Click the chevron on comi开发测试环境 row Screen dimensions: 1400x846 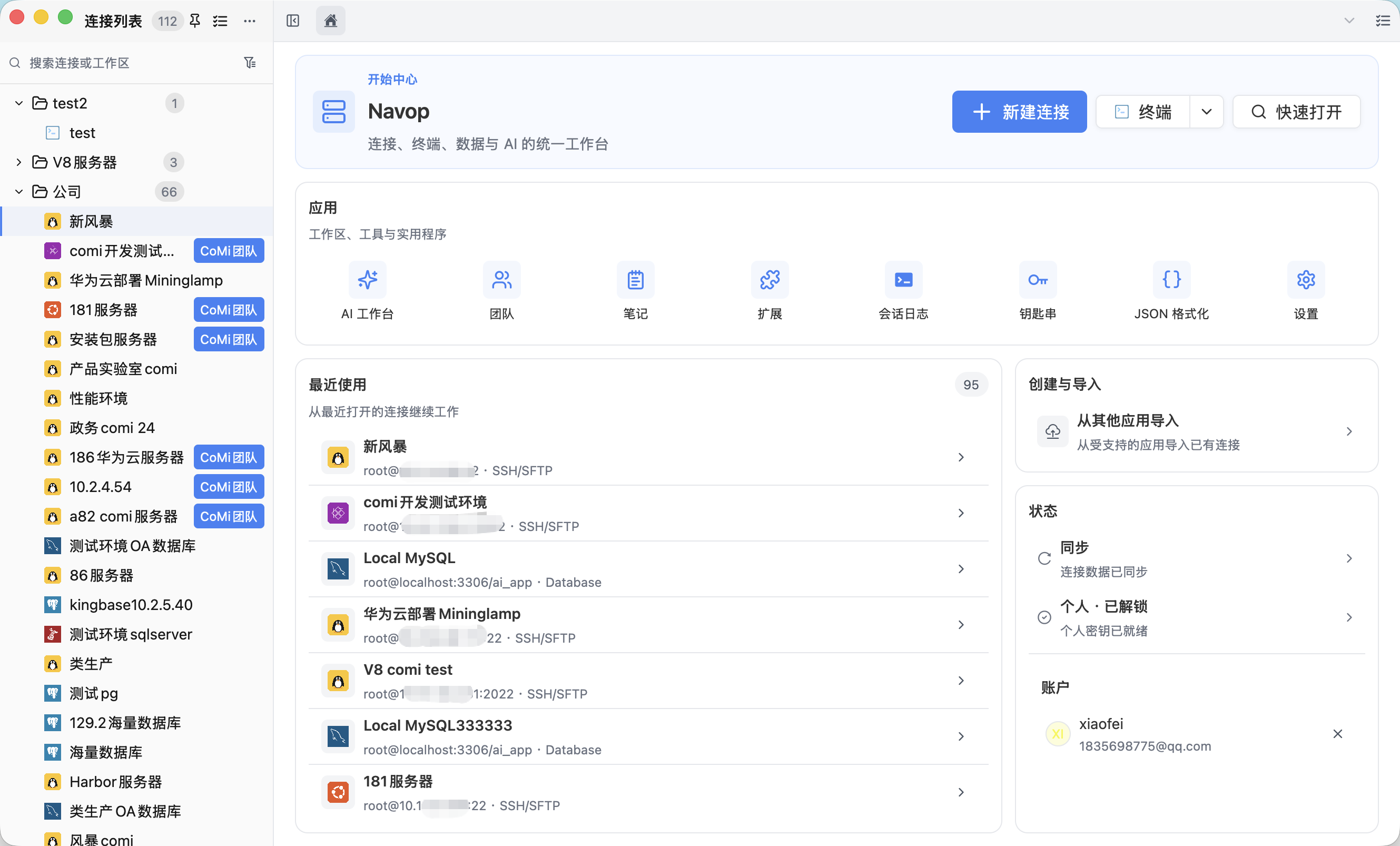click(961, 514)
